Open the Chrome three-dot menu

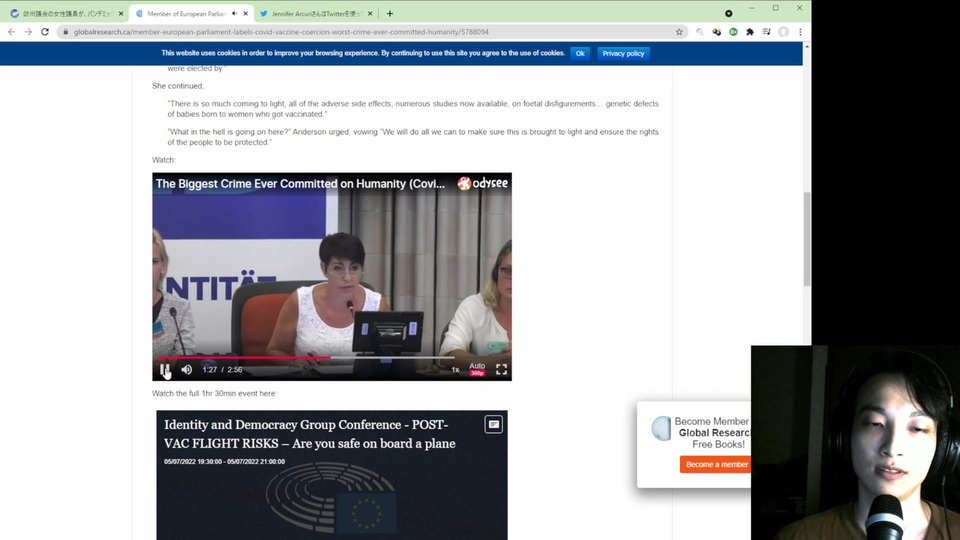click(800, 32)
